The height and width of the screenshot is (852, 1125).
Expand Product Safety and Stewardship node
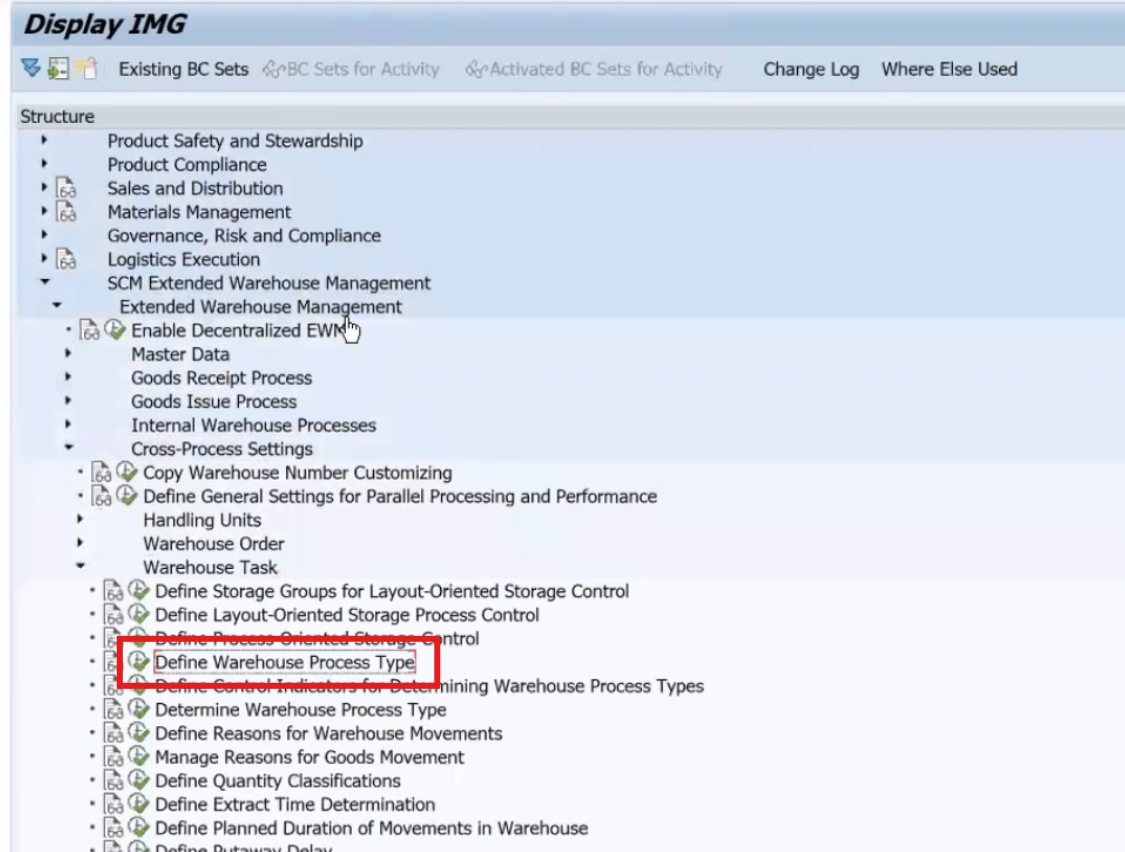(44, 140)
